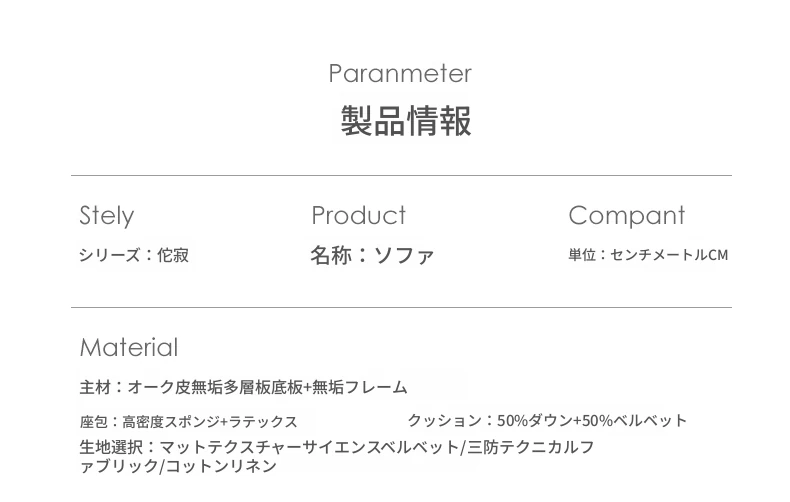The width and height of the screenshot is (790, 502).
Task: Click the 座包：高密度スポンジ+ラテックス text
Action: 188,421
